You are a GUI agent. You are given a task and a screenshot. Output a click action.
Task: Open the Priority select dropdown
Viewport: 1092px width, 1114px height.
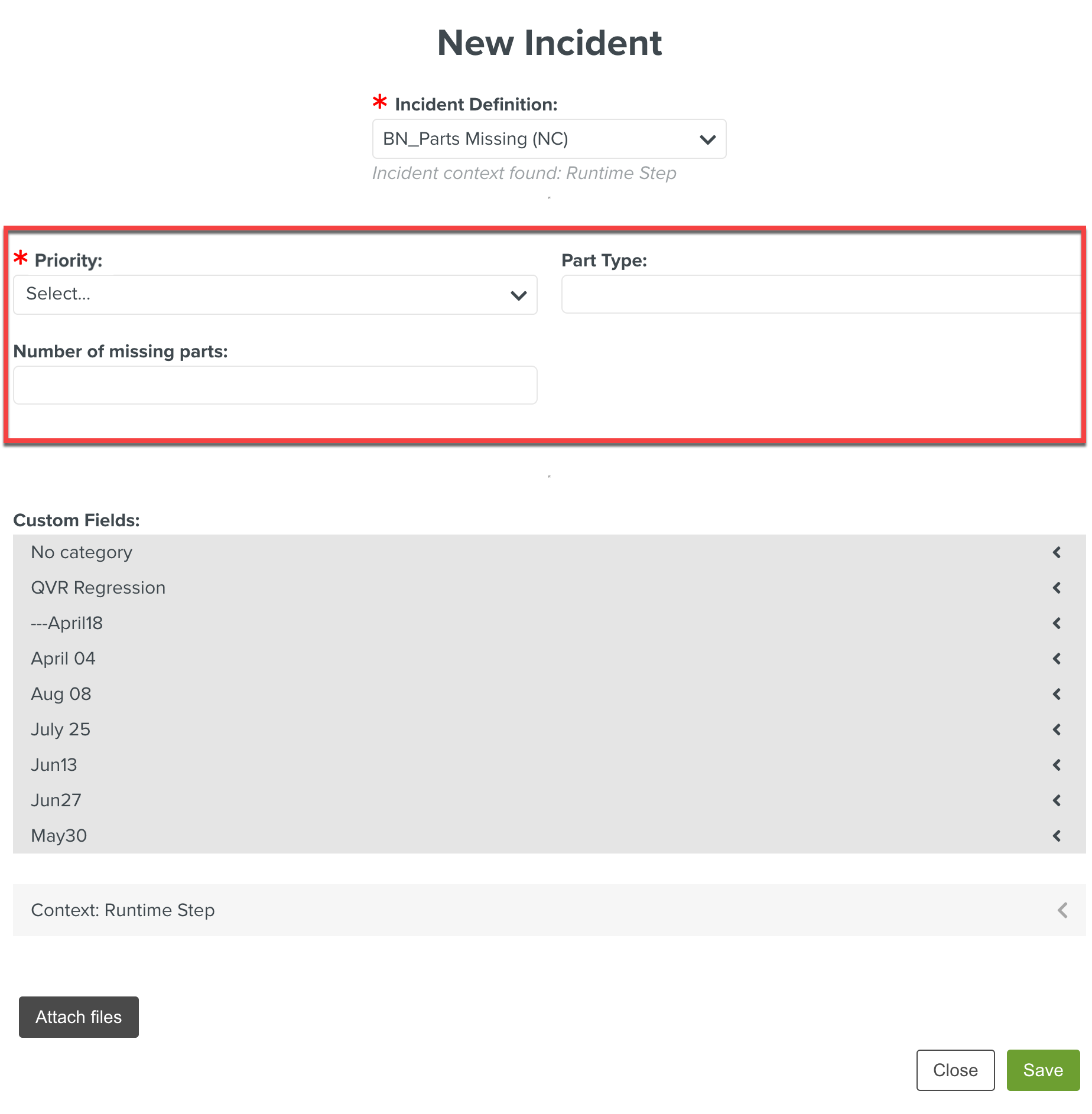275,294
